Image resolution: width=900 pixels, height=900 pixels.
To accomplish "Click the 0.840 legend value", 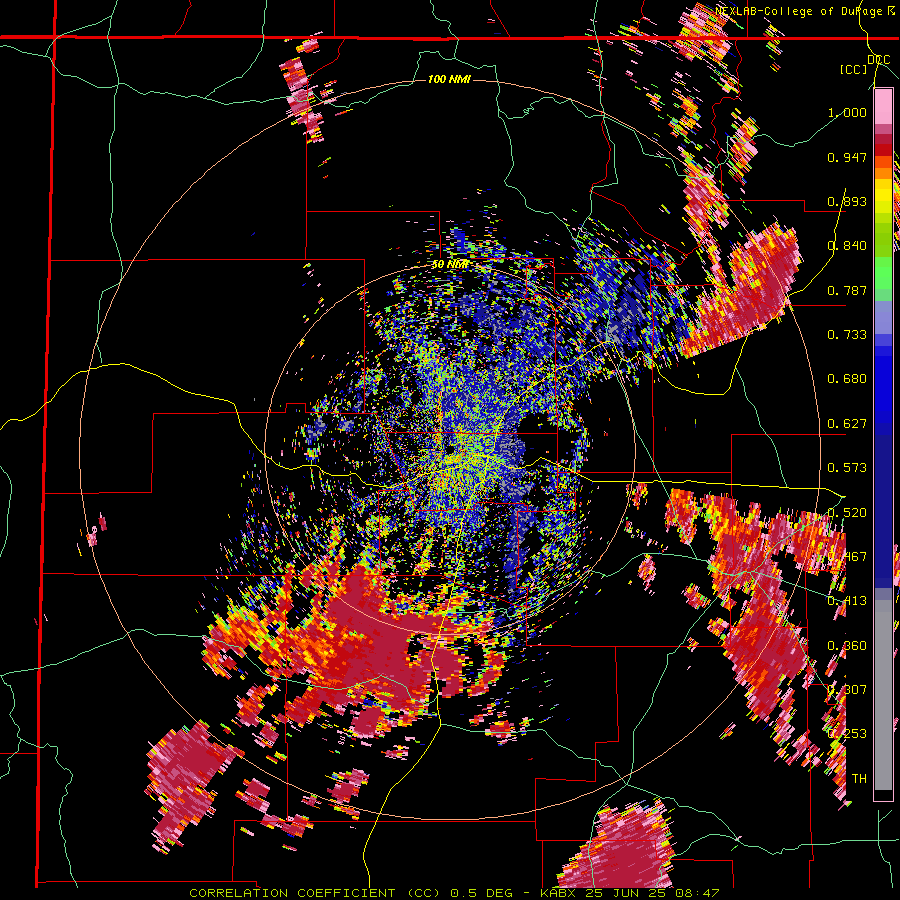I will tap(847, 246).
